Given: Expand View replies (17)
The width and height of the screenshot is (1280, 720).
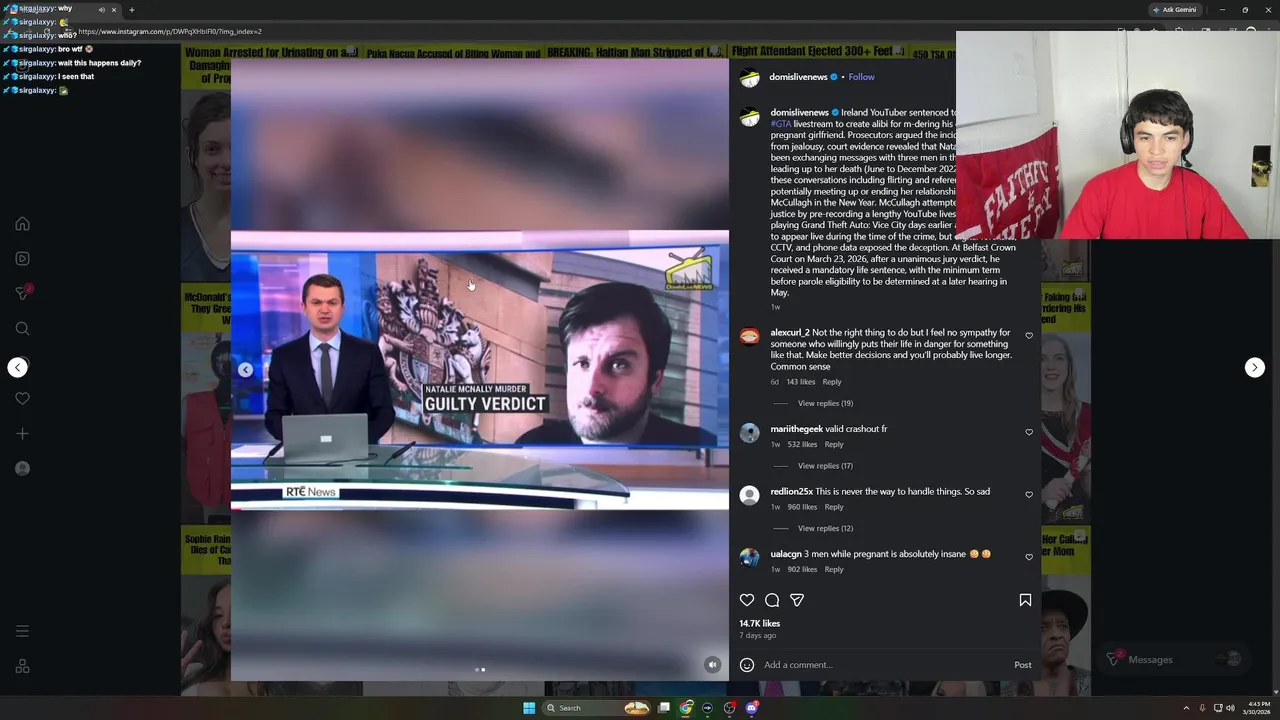Looking at the screenshot, I should [825, 466].
